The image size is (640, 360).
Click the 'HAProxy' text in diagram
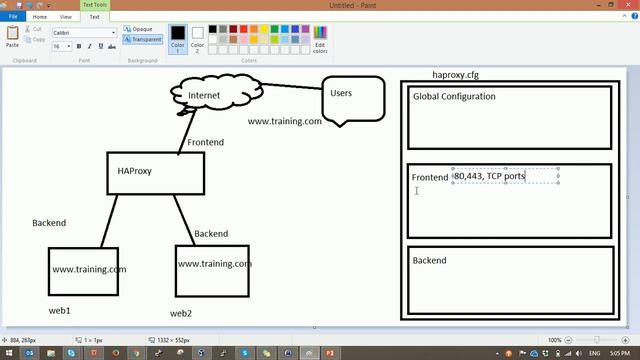(134, 171)
